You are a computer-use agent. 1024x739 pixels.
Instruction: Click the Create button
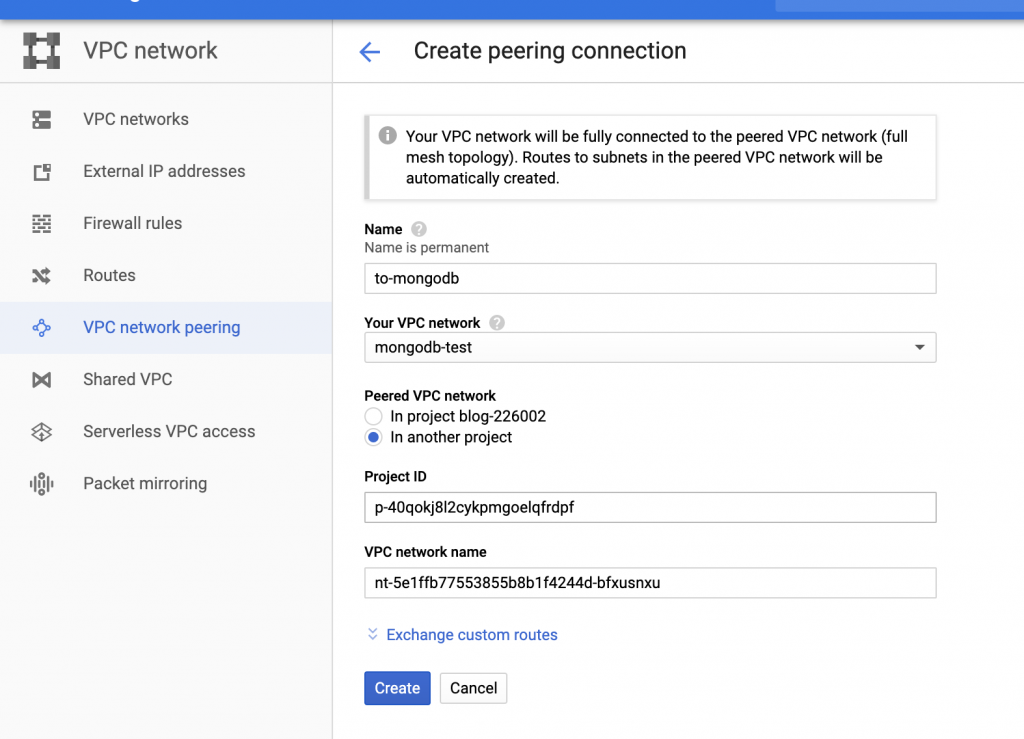click(397, 688)
